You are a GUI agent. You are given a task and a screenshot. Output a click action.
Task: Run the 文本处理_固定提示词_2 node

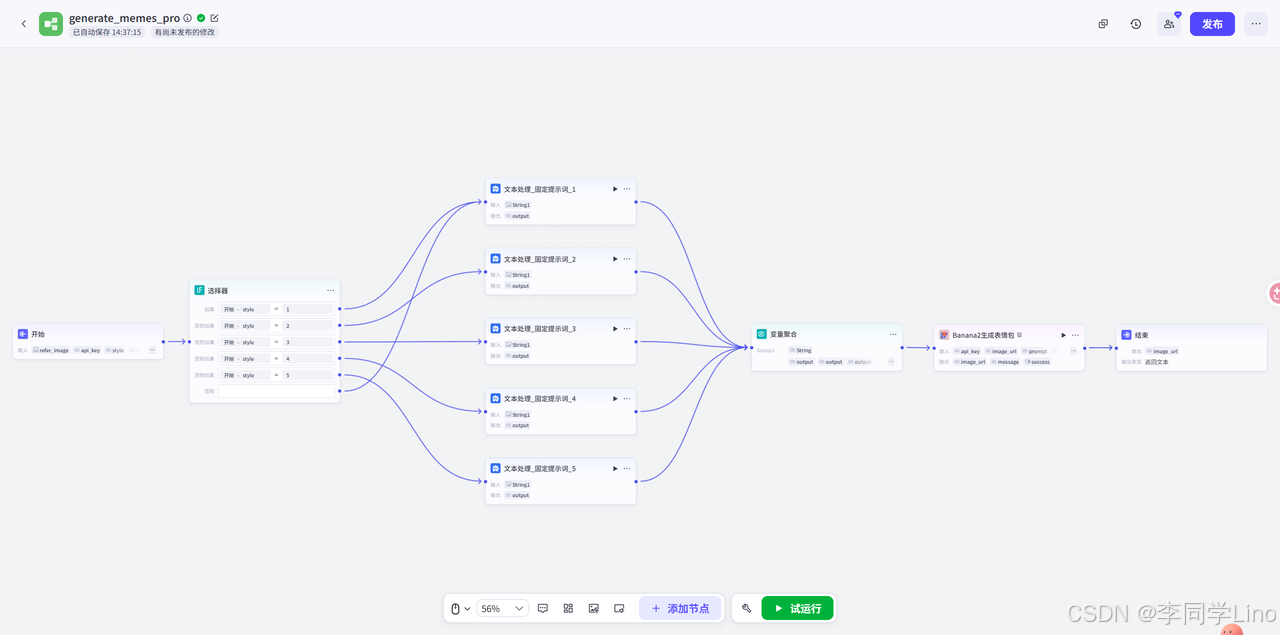coord(615,259)
